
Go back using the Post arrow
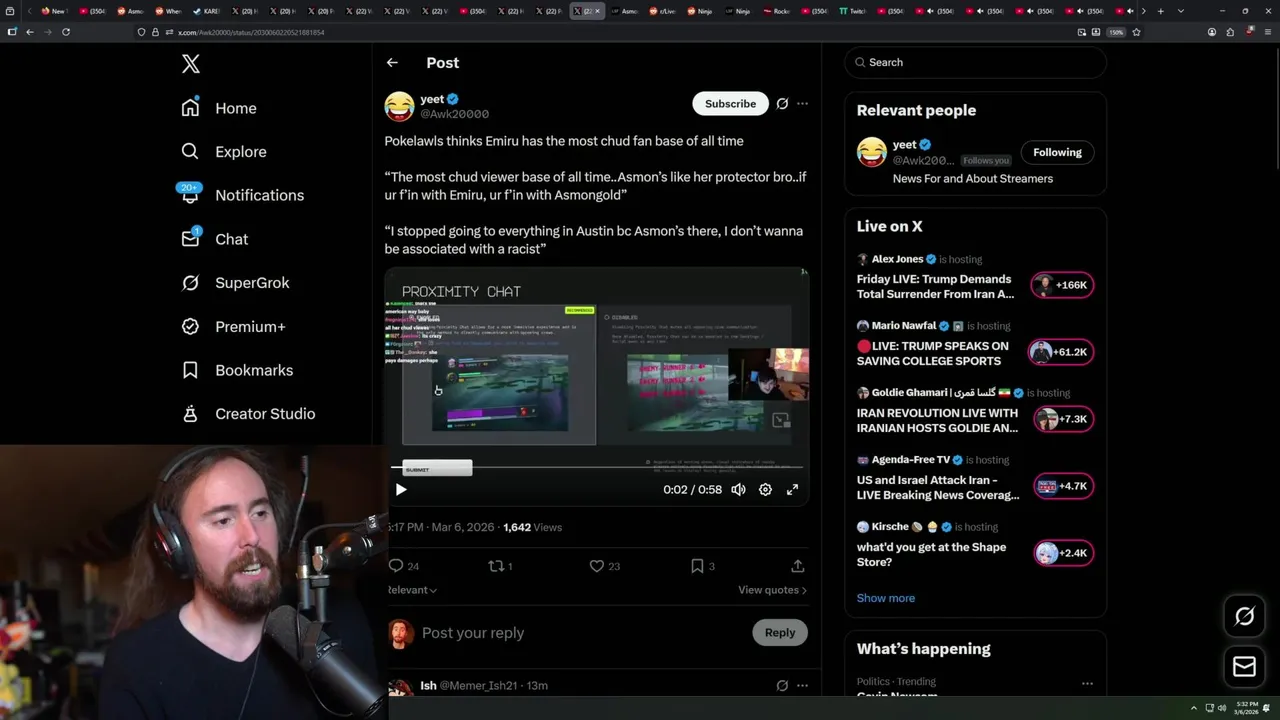tap(392, 62)
